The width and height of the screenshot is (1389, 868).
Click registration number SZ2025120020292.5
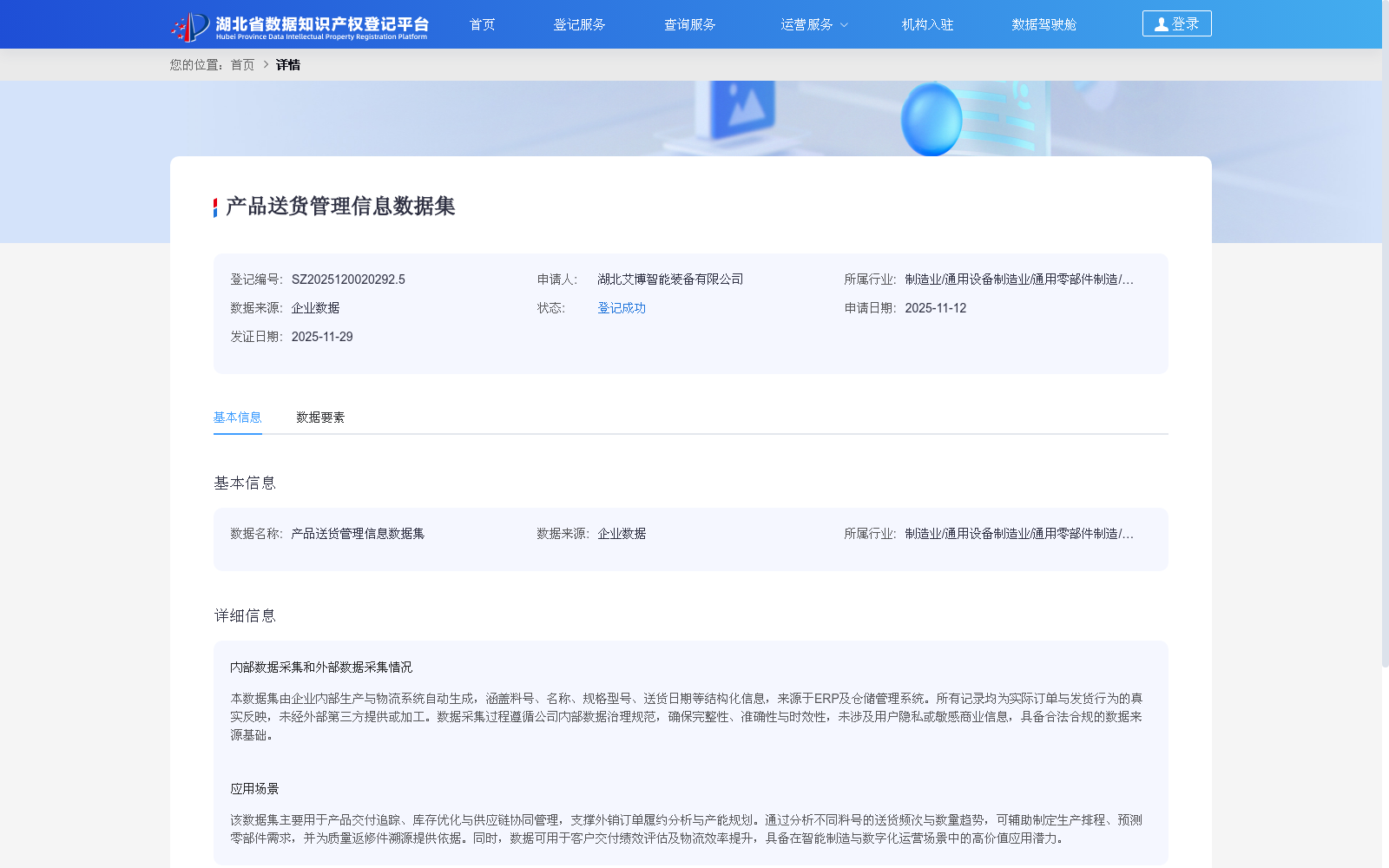348,279
